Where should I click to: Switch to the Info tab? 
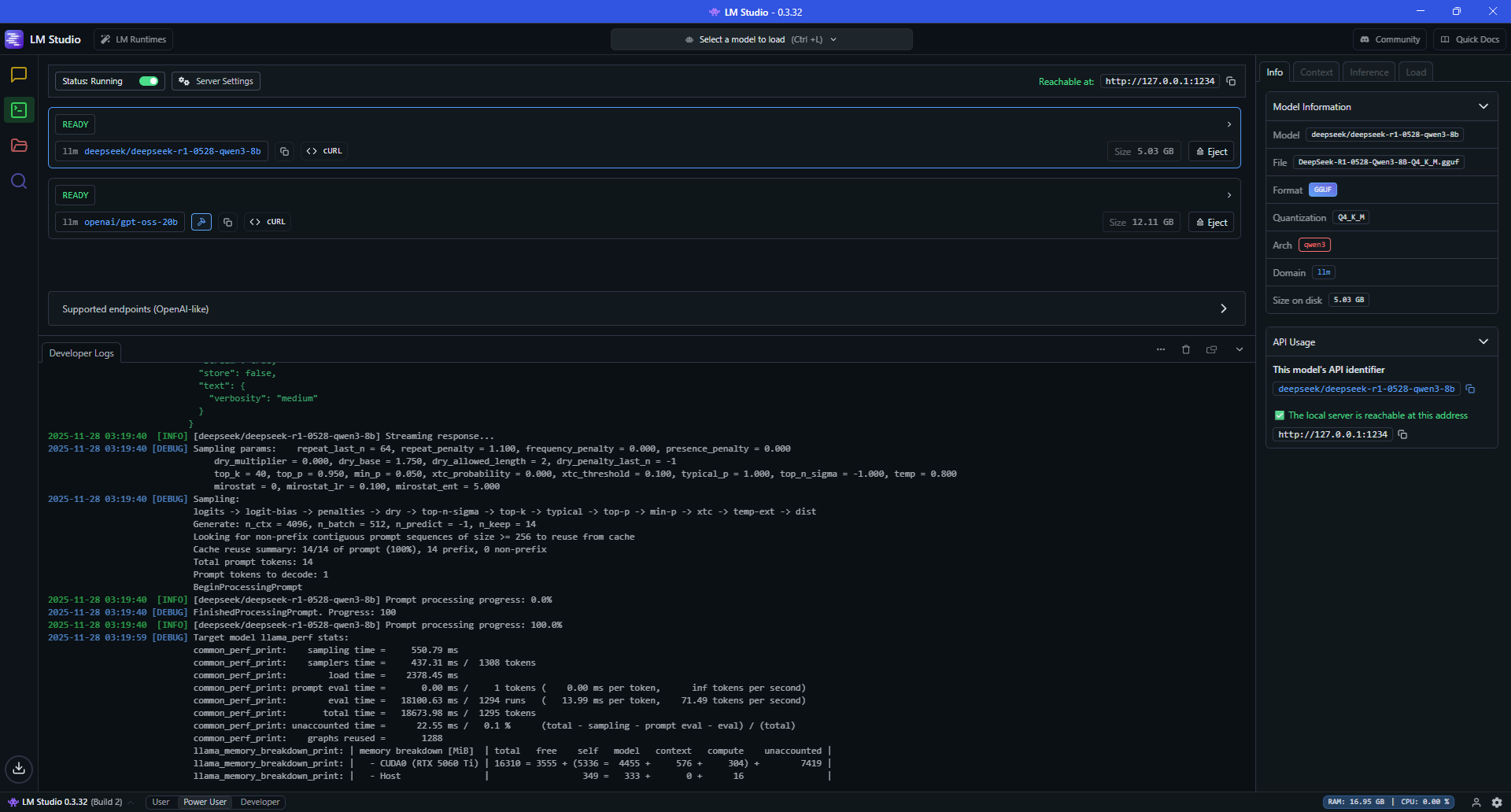tap(1275, 72)
